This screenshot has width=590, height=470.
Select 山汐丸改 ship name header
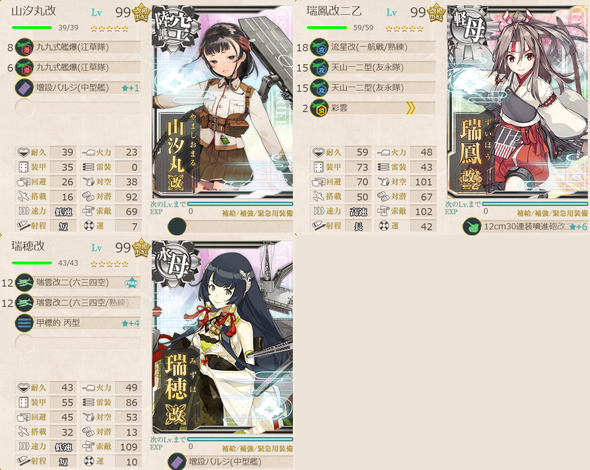coord(34,11)
